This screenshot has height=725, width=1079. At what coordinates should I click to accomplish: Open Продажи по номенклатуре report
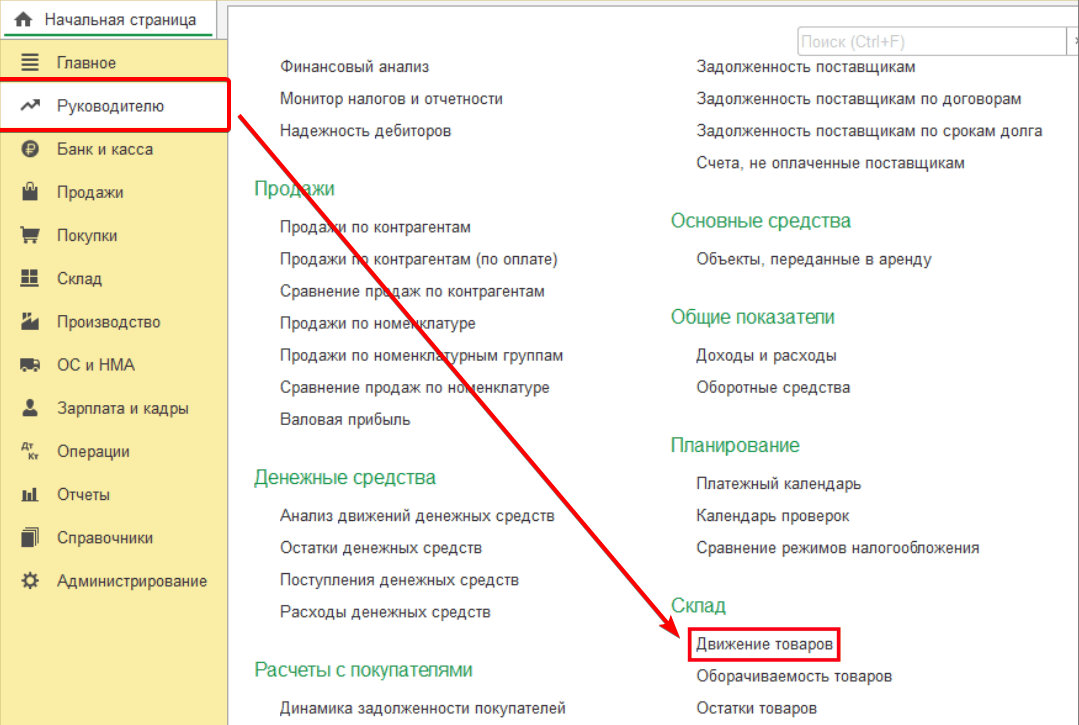click(x=378, y=323)
